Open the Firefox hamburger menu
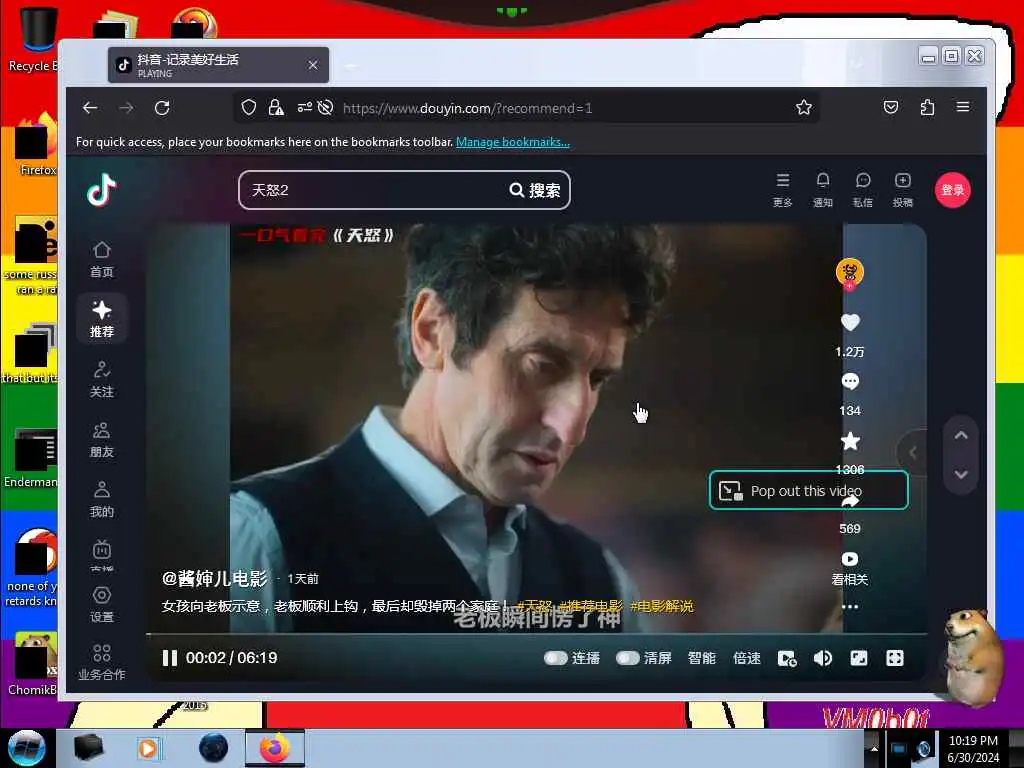Image resolution: width=1024 pixels, height=768 pixels. (963, 107)
